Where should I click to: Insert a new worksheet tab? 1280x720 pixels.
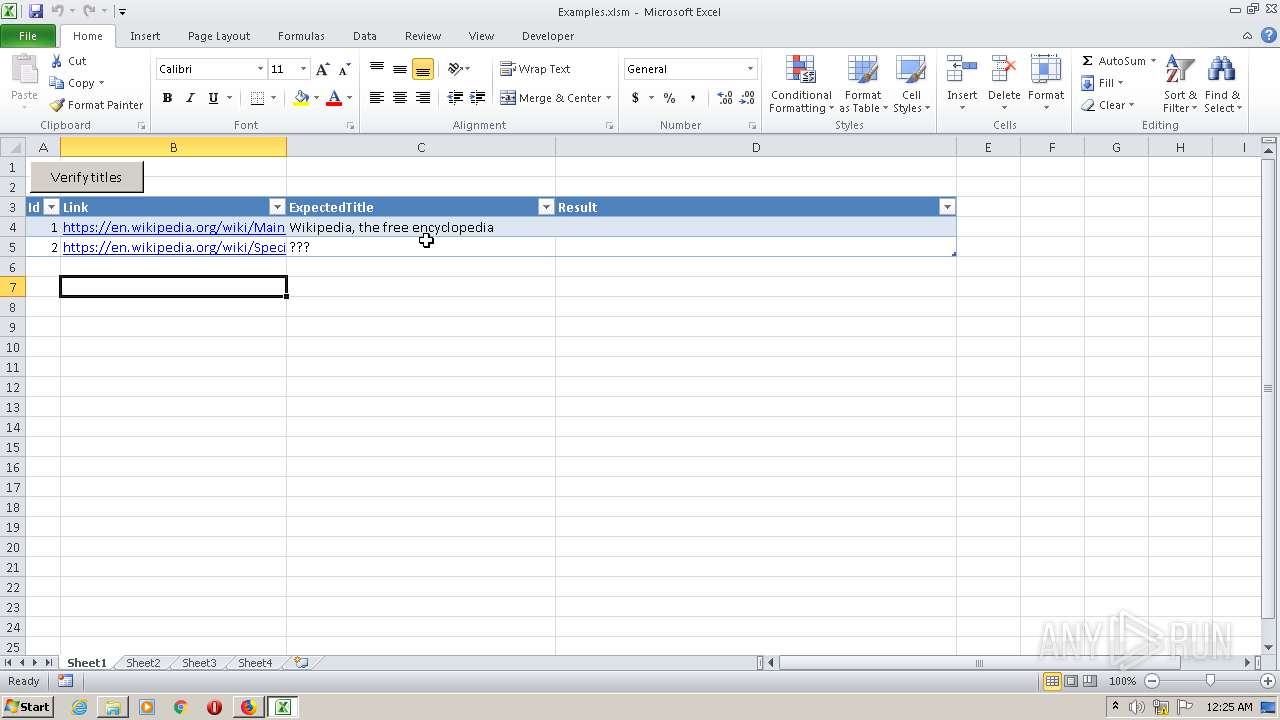pos(301,663)
